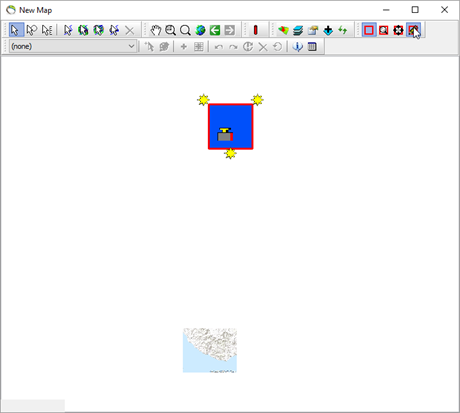Image resolution: width=460 pixels, height=413 pixels.
Task: Choose the select-by-circle cursor tool
Action: [32, 30]
